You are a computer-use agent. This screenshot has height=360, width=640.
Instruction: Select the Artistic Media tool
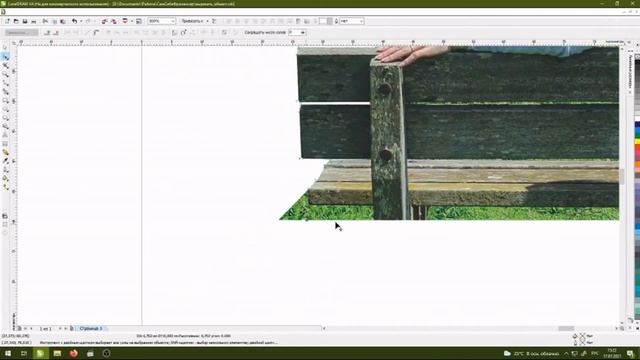point(5,92)
